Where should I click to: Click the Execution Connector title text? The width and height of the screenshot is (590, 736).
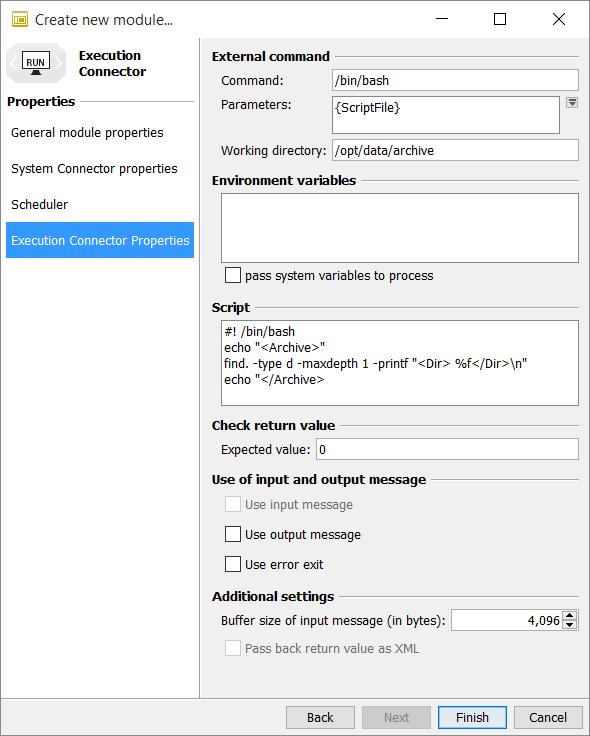point(112,63)
